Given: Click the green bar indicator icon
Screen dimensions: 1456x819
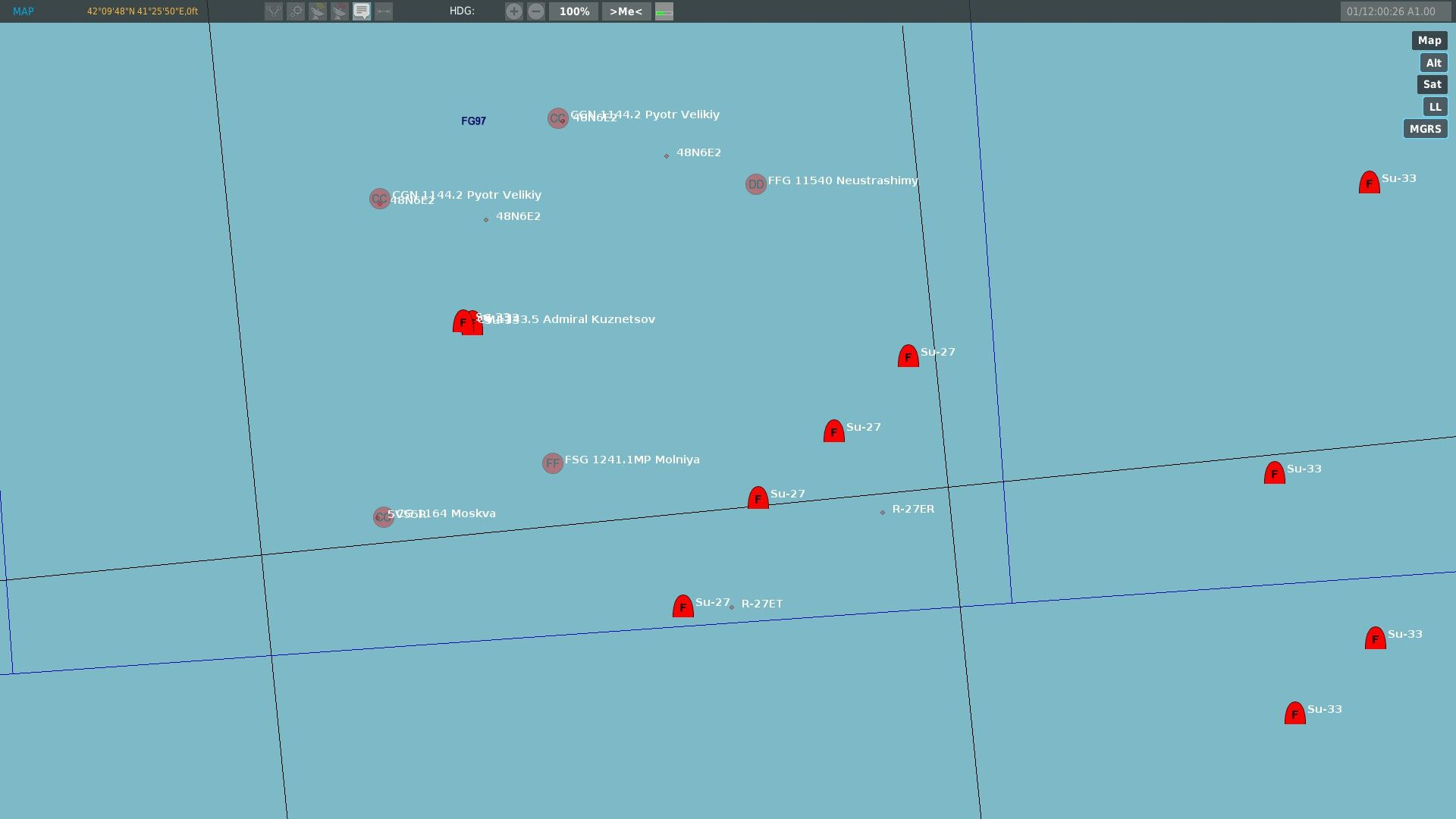Looking at the screenshot, I should (x=664, y=11).
